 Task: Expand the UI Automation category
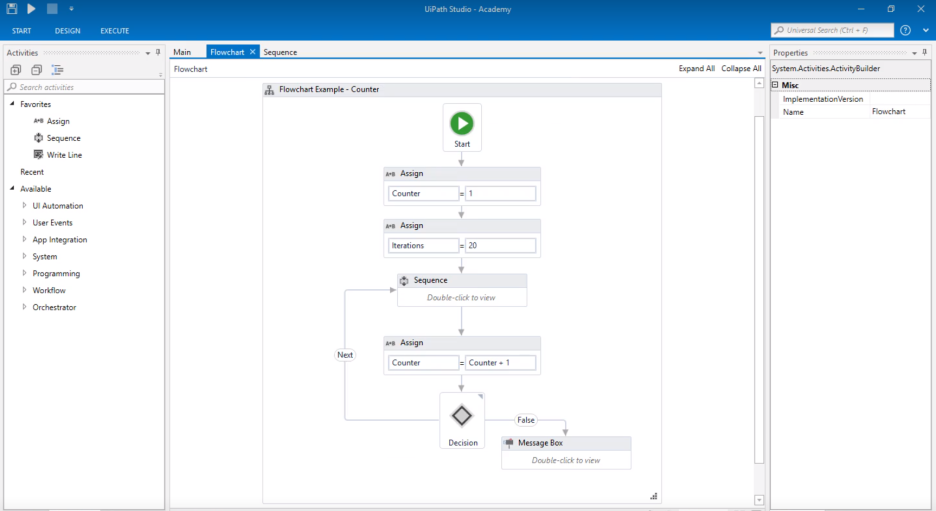point(25,206)
